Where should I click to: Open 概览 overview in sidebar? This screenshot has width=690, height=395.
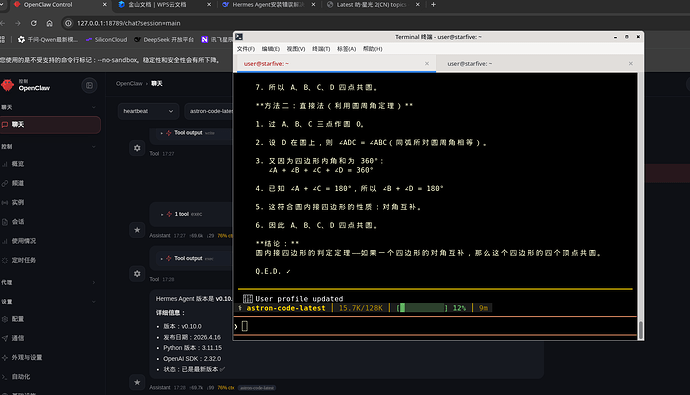tap(18, 164)
